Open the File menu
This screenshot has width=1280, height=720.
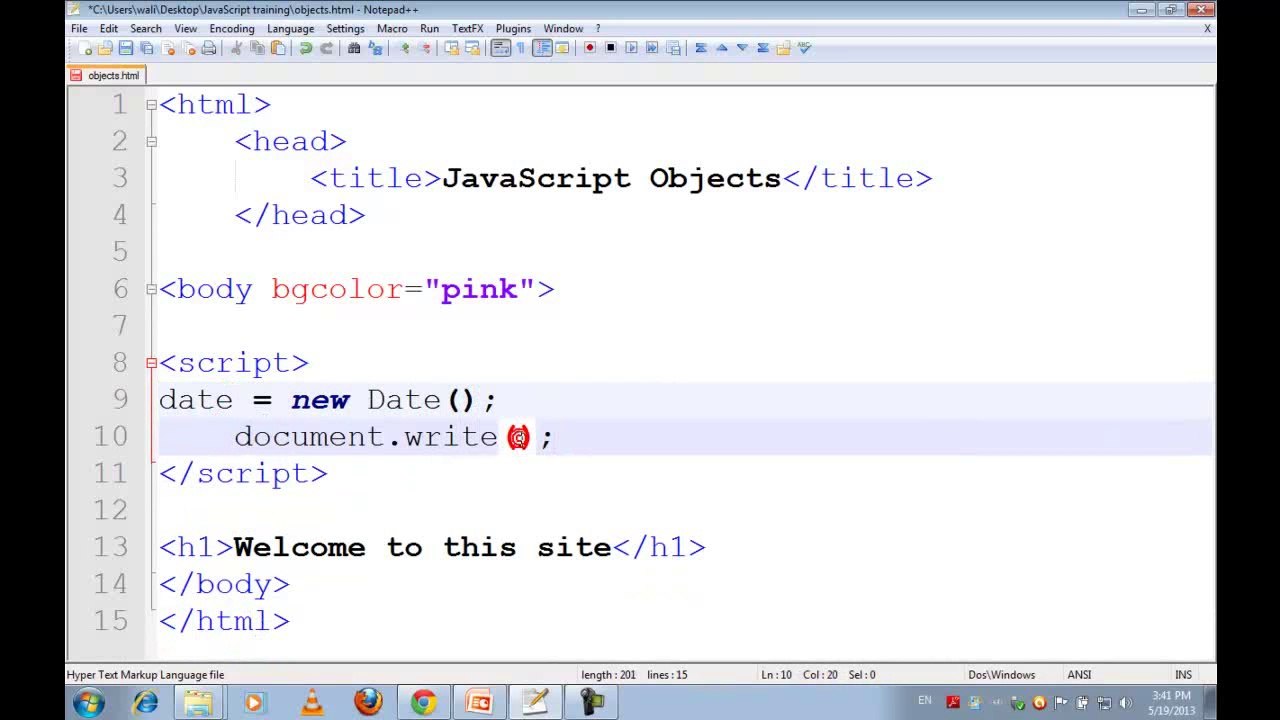pyautogui.click(x=79, y=28)
